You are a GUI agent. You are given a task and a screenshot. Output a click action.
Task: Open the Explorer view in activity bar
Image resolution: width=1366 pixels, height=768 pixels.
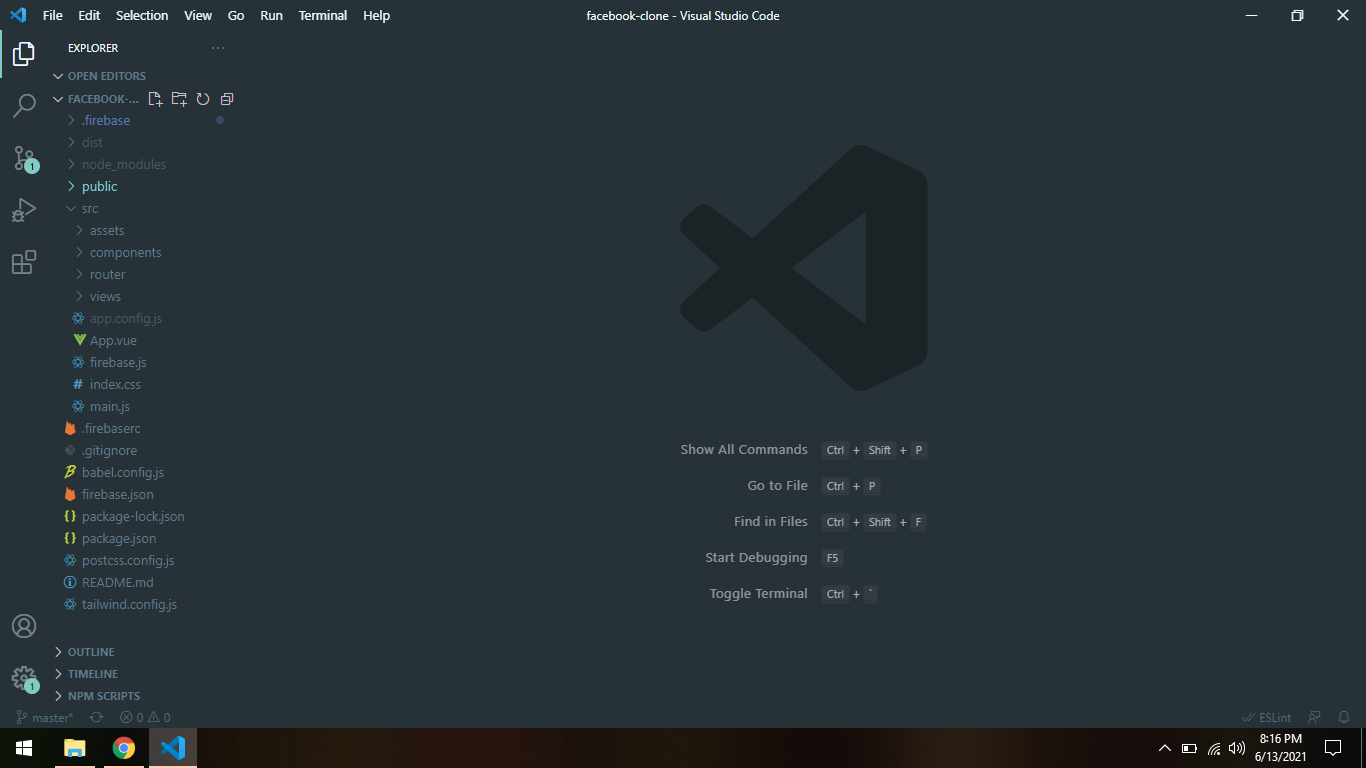[x=24, y=54]
